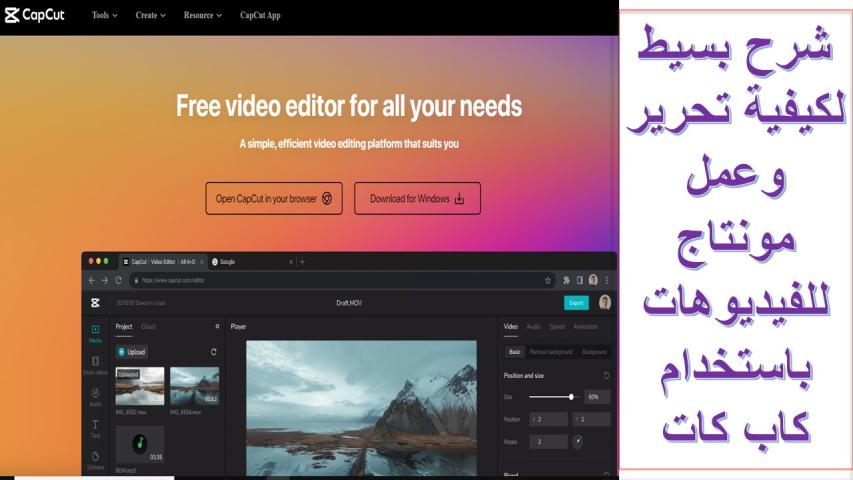Select Remove background sub-tab
The image size is (853, 480).
click(551, 352)
